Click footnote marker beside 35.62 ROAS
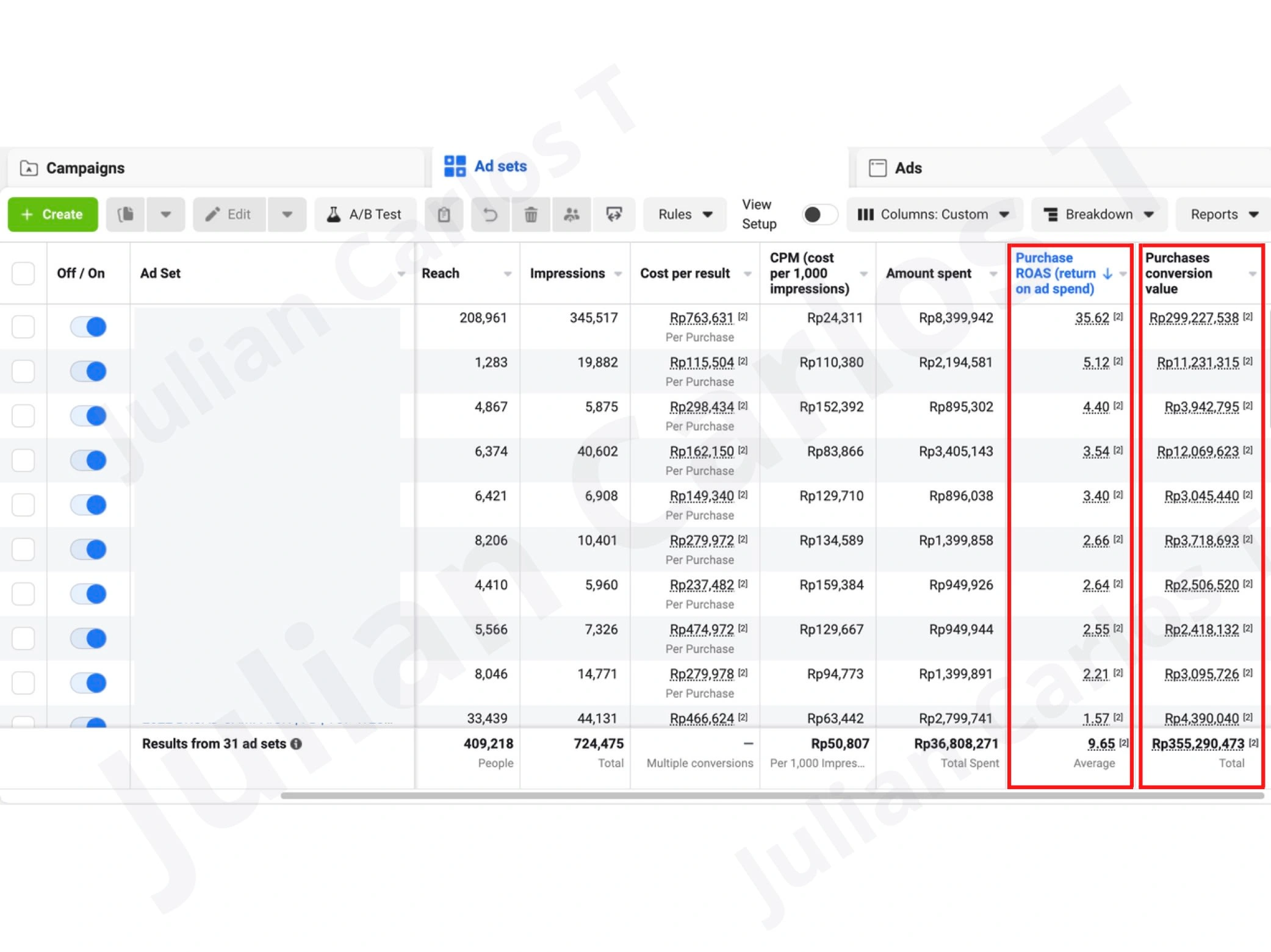Image resolution: width=1271 pixels, height=952 pixels. coord(1118,317)
